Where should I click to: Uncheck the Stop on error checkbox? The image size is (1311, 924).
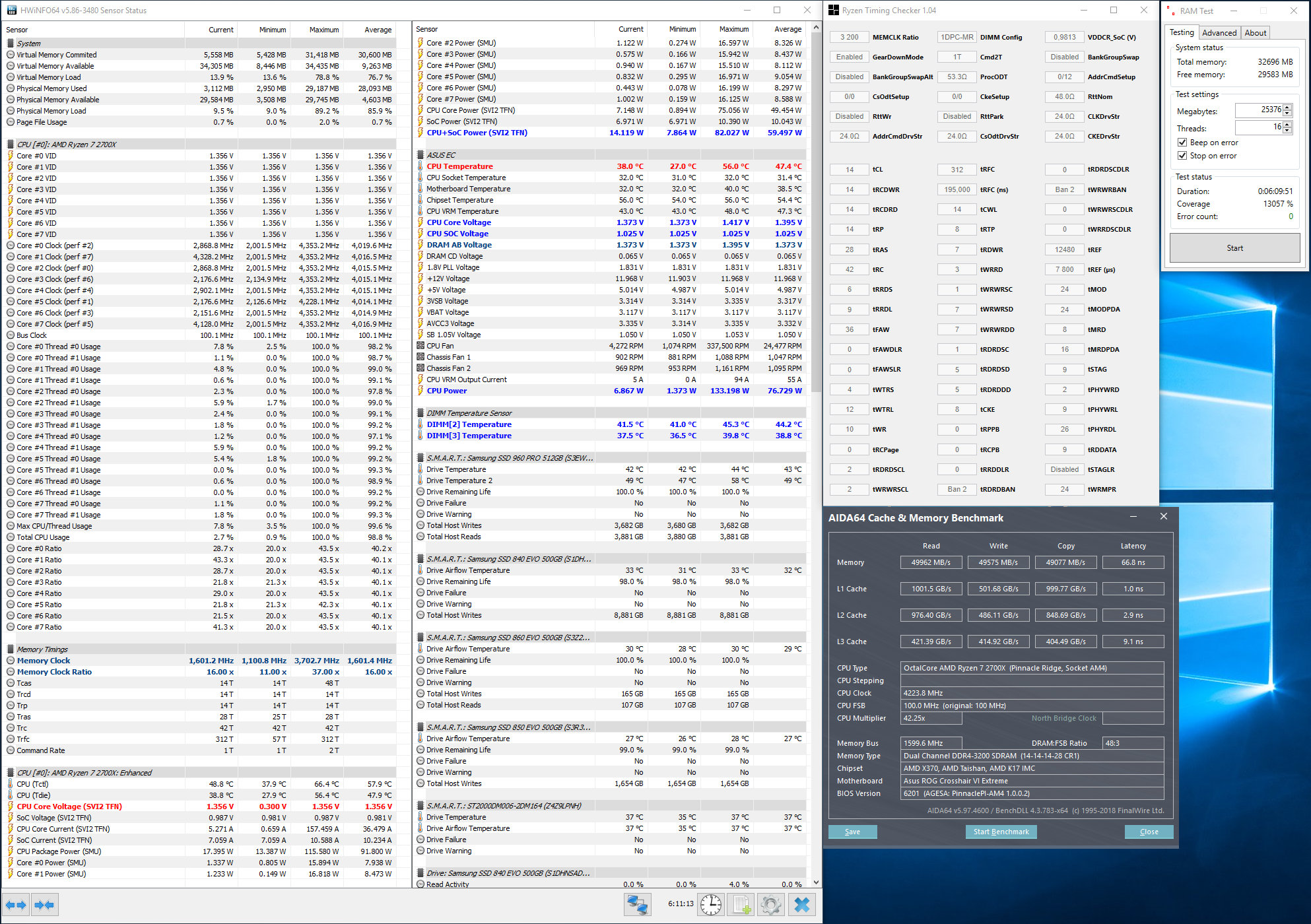1182,156
